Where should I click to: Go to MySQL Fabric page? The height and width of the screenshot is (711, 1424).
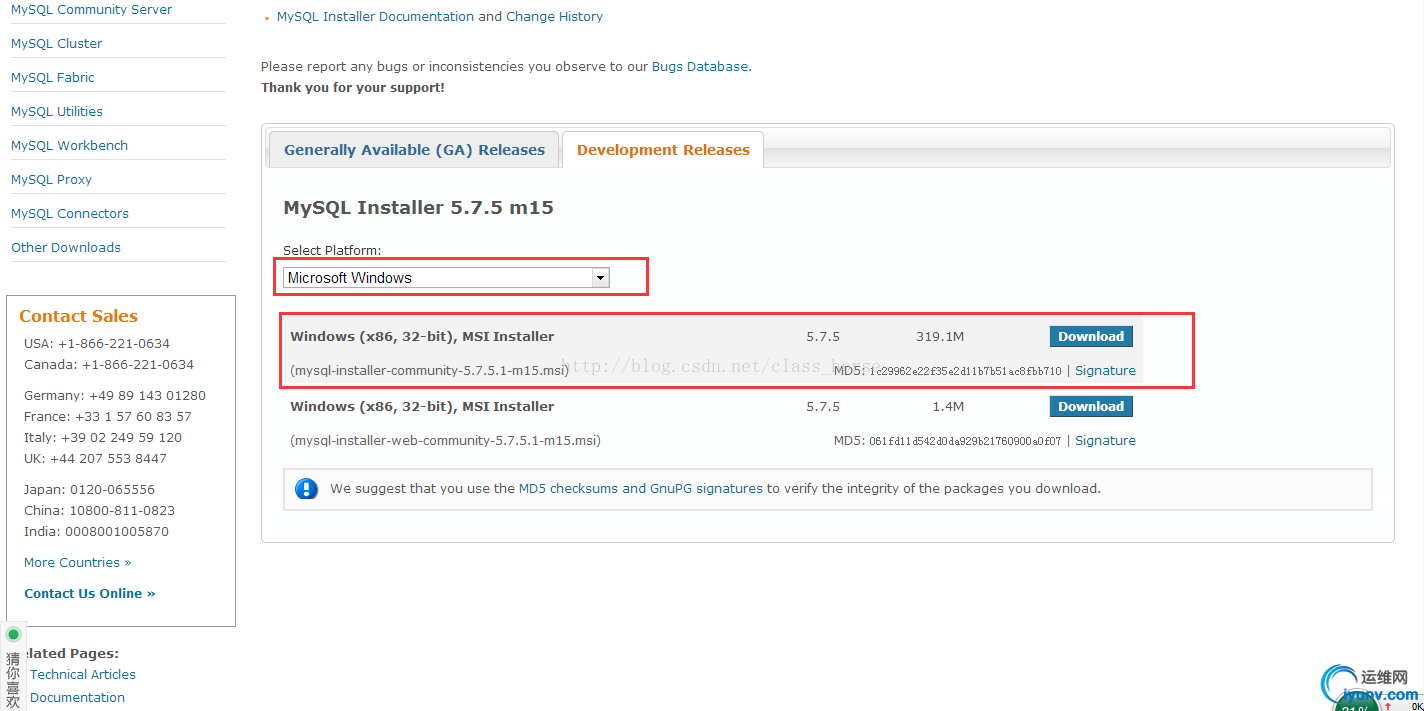[53, 78]
